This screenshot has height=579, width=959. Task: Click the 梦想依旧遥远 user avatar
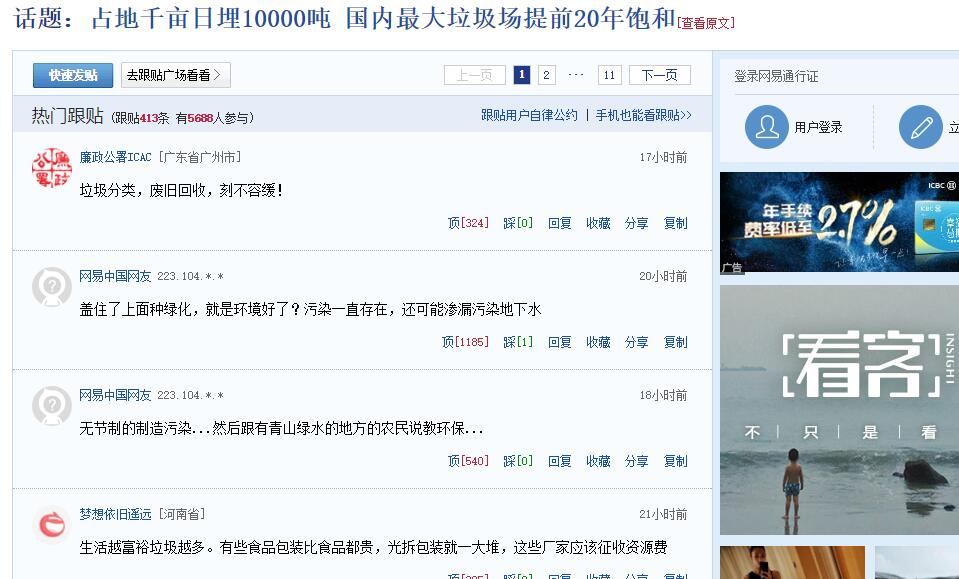[52, 525]
